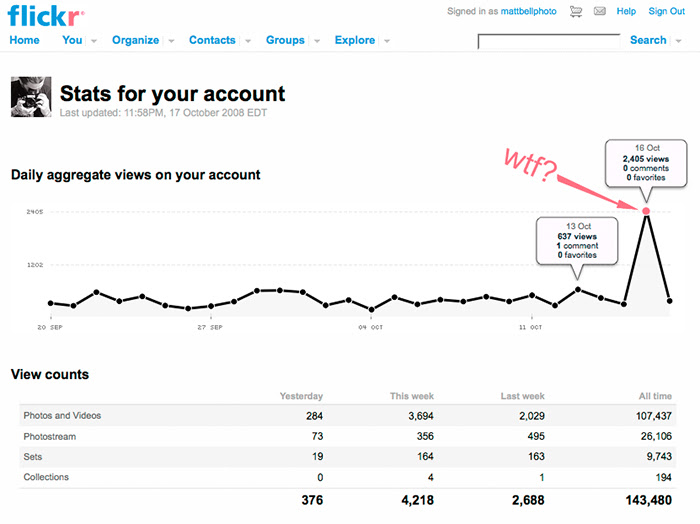Click the Last week column header
The image size is (700, 524).
pyautogui.click(x=522, y=396)
